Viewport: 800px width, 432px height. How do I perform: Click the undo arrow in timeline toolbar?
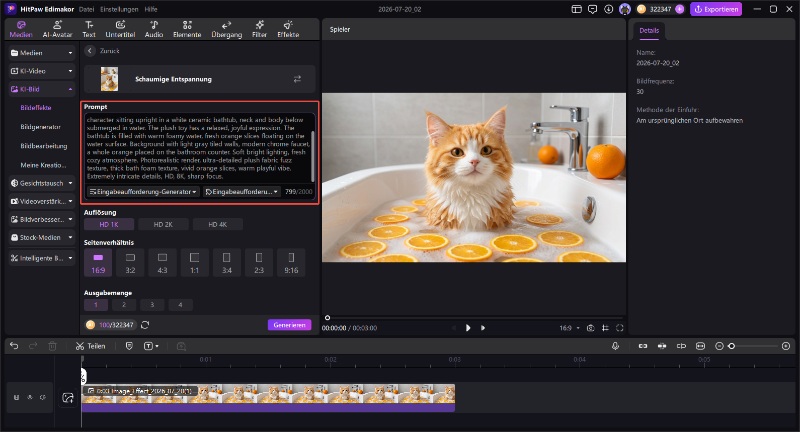pyautogui.click(x=14, y=346)
